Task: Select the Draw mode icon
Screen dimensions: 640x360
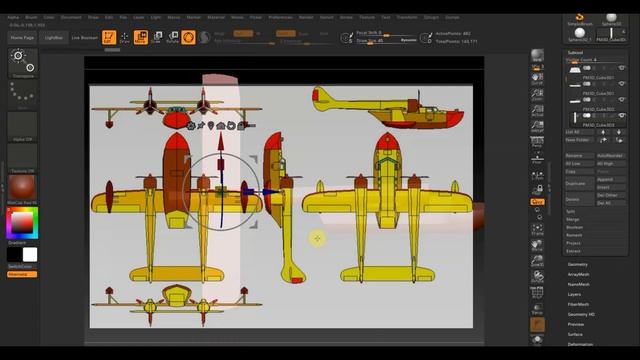Action: tap(124, 37)
